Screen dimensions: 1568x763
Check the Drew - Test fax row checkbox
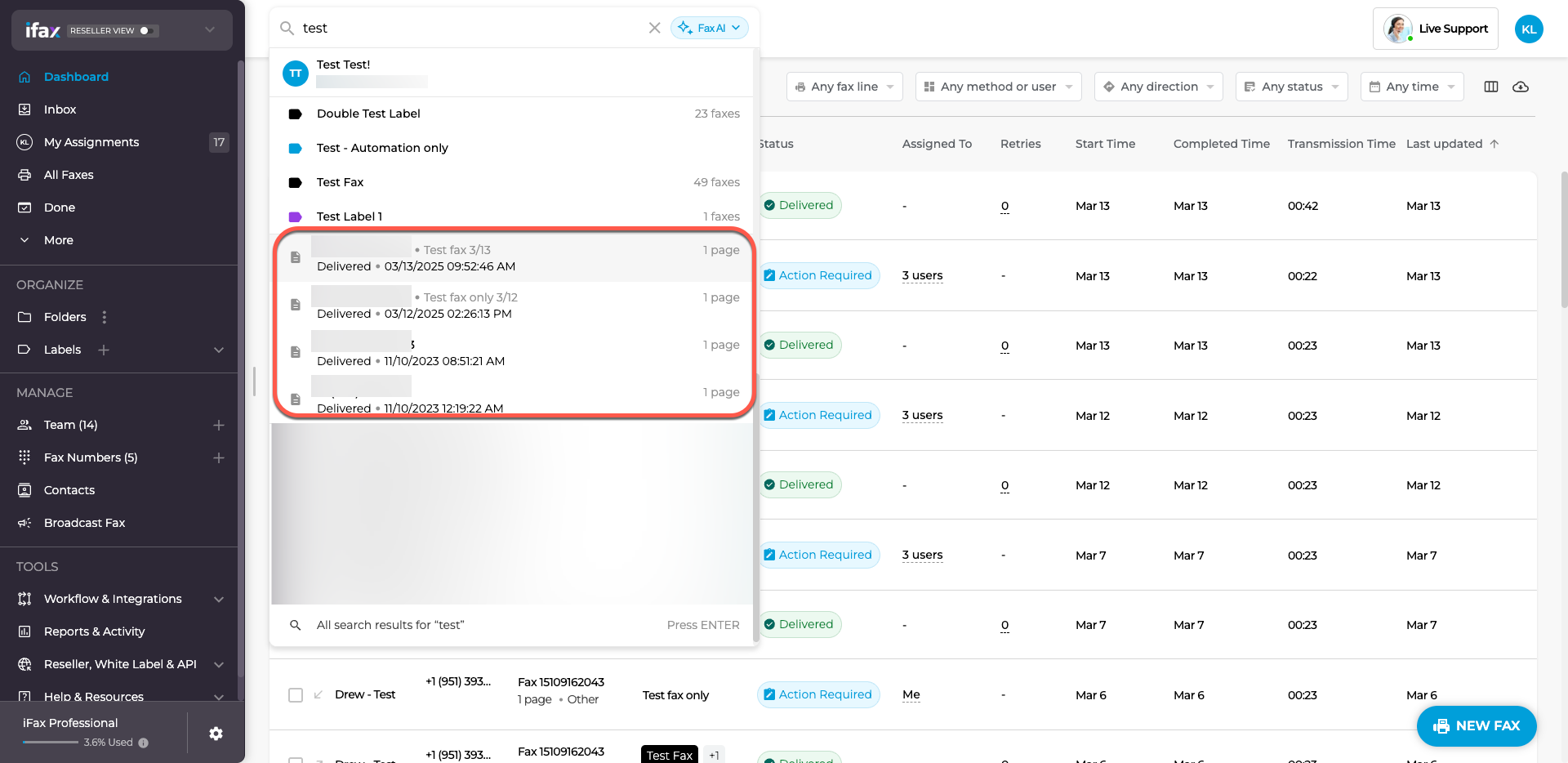pyautogui.click(x=296, y=695)
